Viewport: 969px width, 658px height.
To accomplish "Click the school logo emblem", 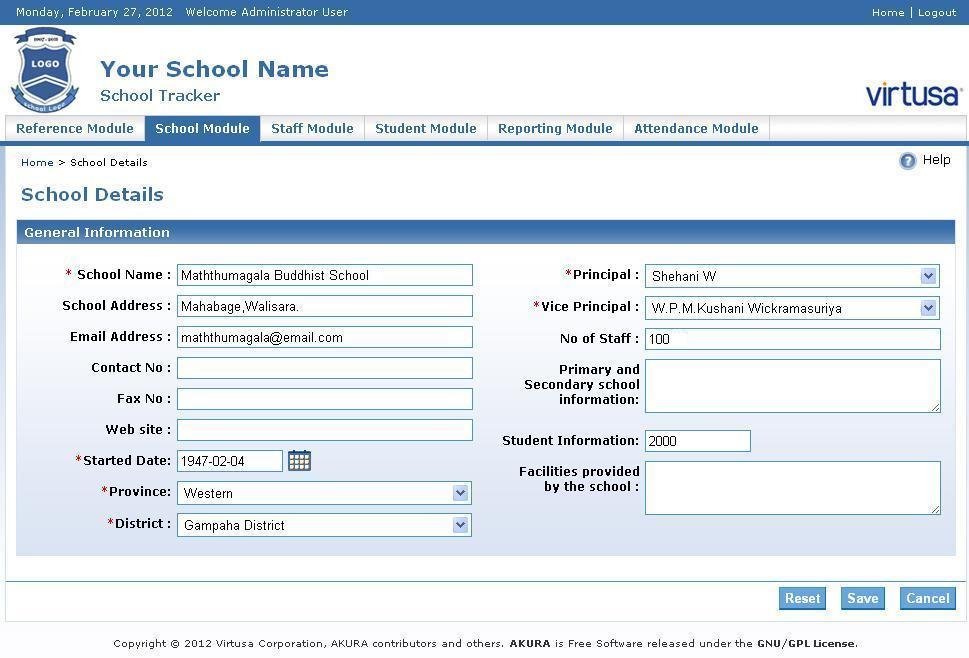I will click(x=44, y=70).
